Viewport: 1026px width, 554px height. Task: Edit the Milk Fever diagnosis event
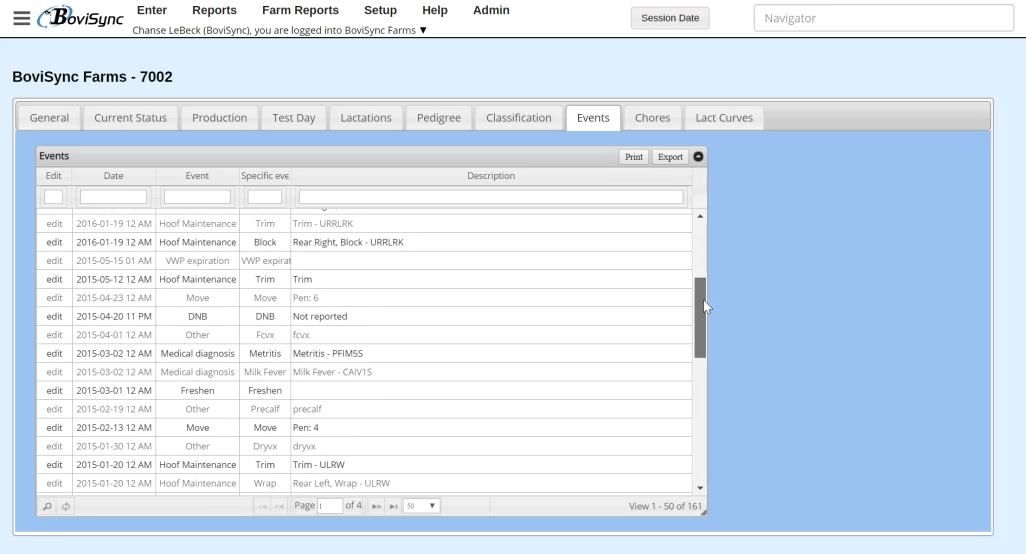tap(54, 372)
